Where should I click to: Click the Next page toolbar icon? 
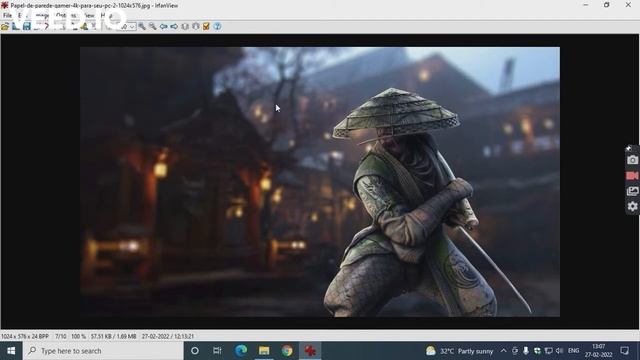click(196, 27)
